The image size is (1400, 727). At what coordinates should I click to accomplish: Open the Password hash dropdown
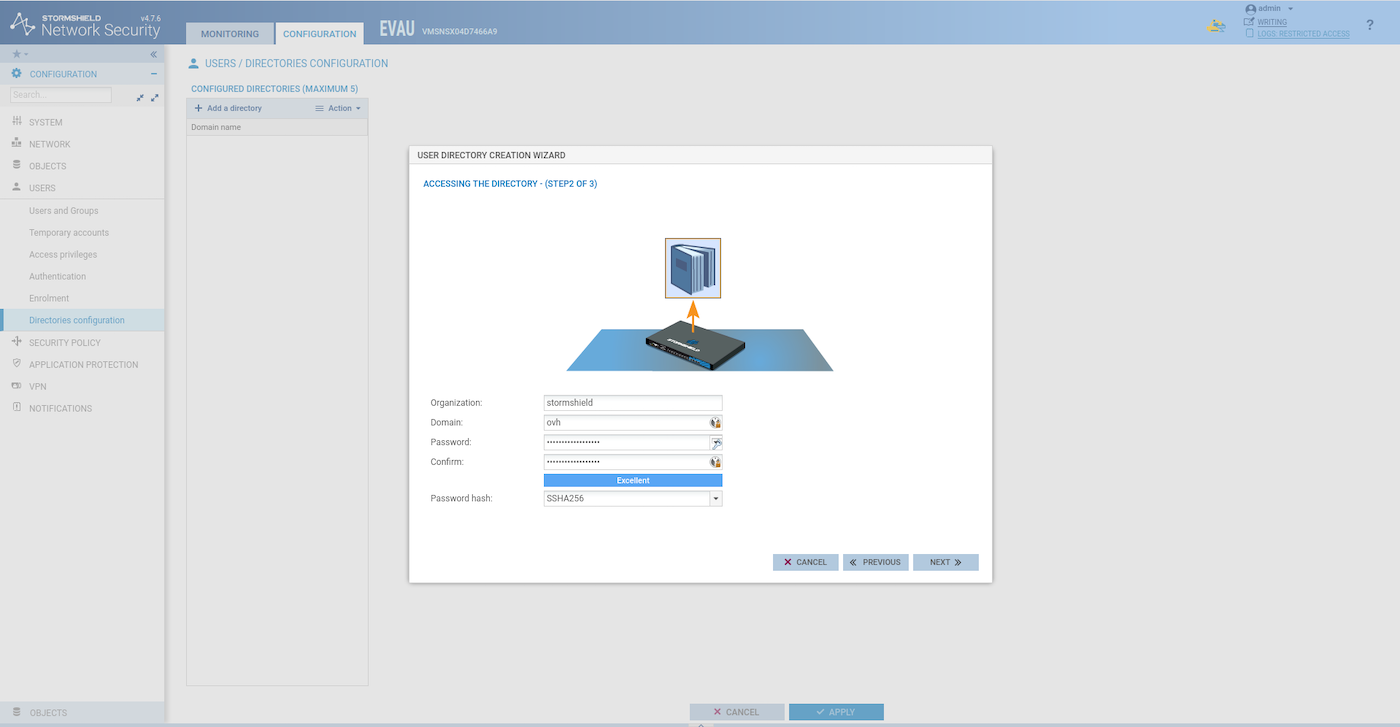pos(715,499)
